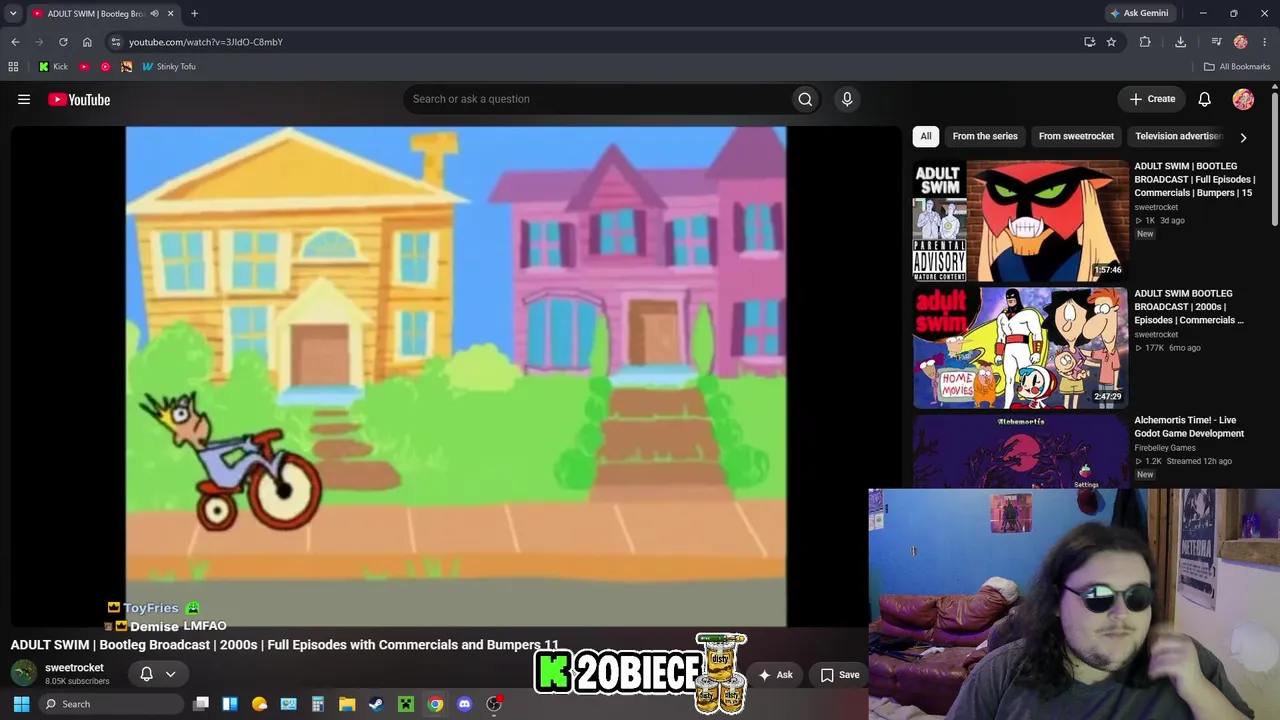Switch to Chrome on the taskbar
1280x720 pixels.
435,704
